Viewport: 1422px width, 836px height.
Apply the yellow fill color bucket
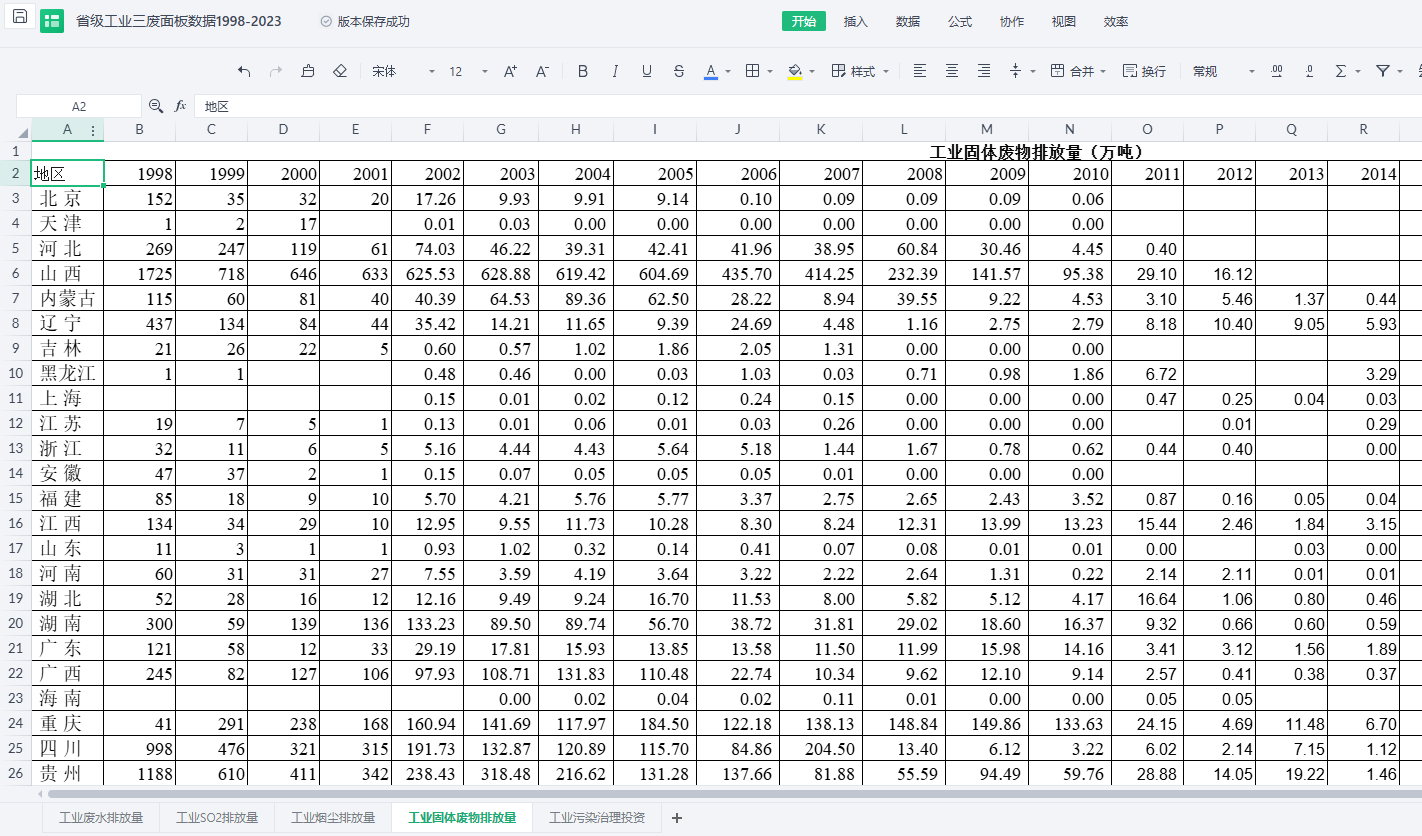click(795, 71)
